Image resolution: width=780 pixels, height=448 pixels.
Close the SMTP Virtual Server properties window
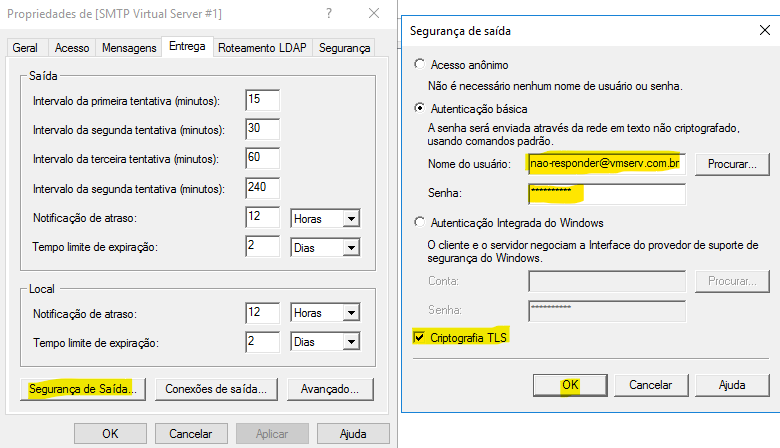(374, 13)
